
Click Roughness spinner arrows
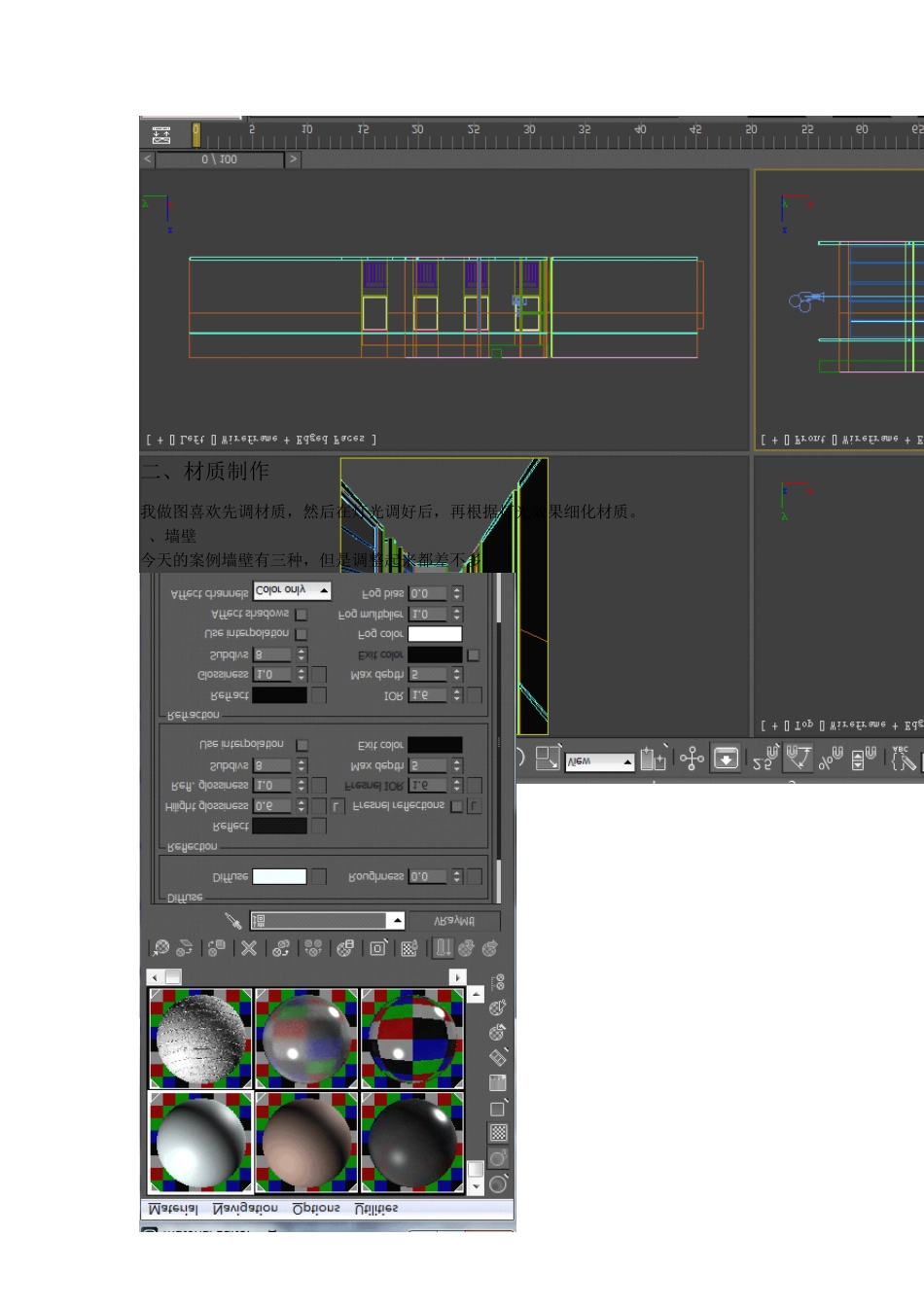(x=457, y=876)
